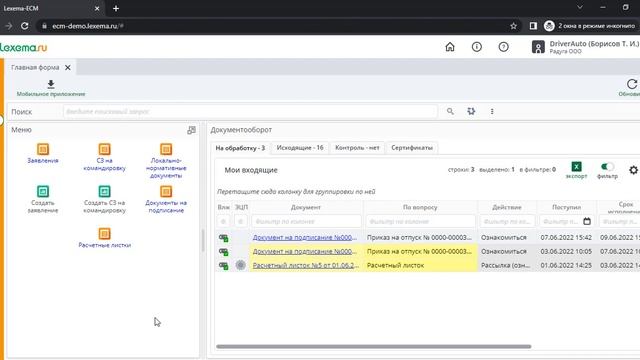
Task: Open browser tab search chevron
Action: (x=580, y=7)
